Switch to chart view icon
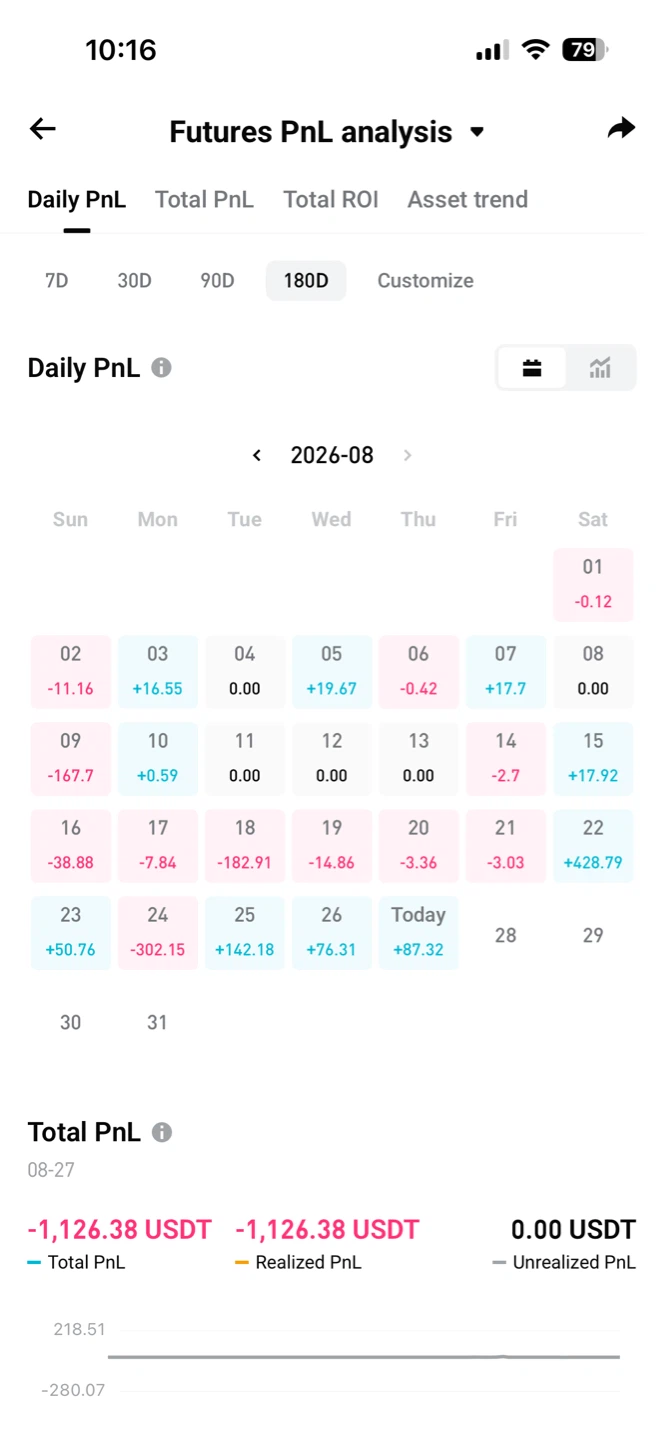 [x=600, y=368]
